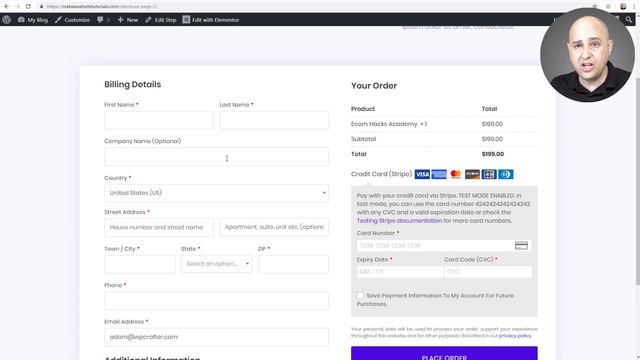Click the Credit Card (Stripe) label
Viewport: 640px width, 360px height.
point(381,174)
